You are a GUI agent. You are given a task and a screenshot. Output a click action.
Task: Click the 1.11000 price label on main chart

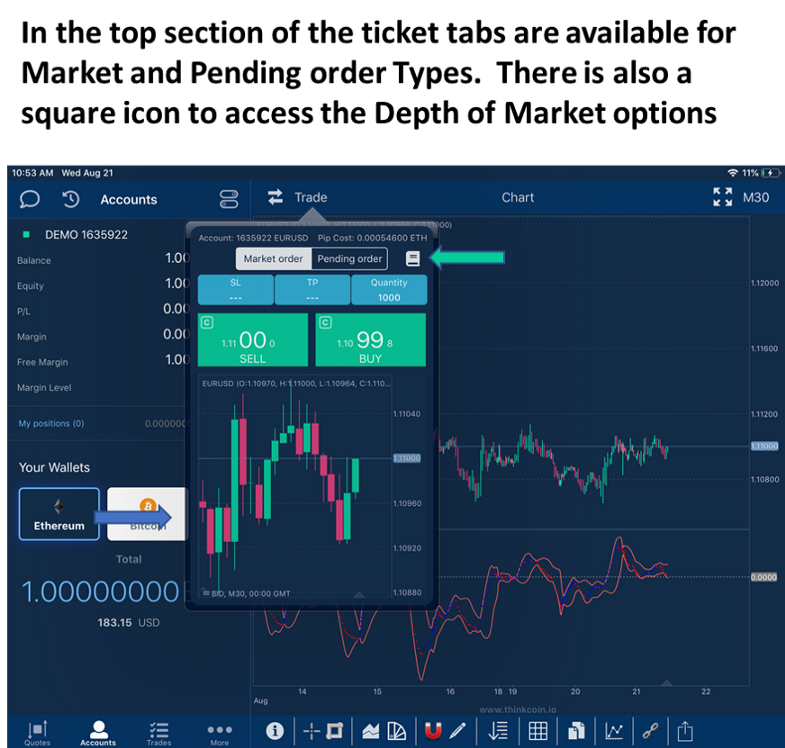pos(764,446)
